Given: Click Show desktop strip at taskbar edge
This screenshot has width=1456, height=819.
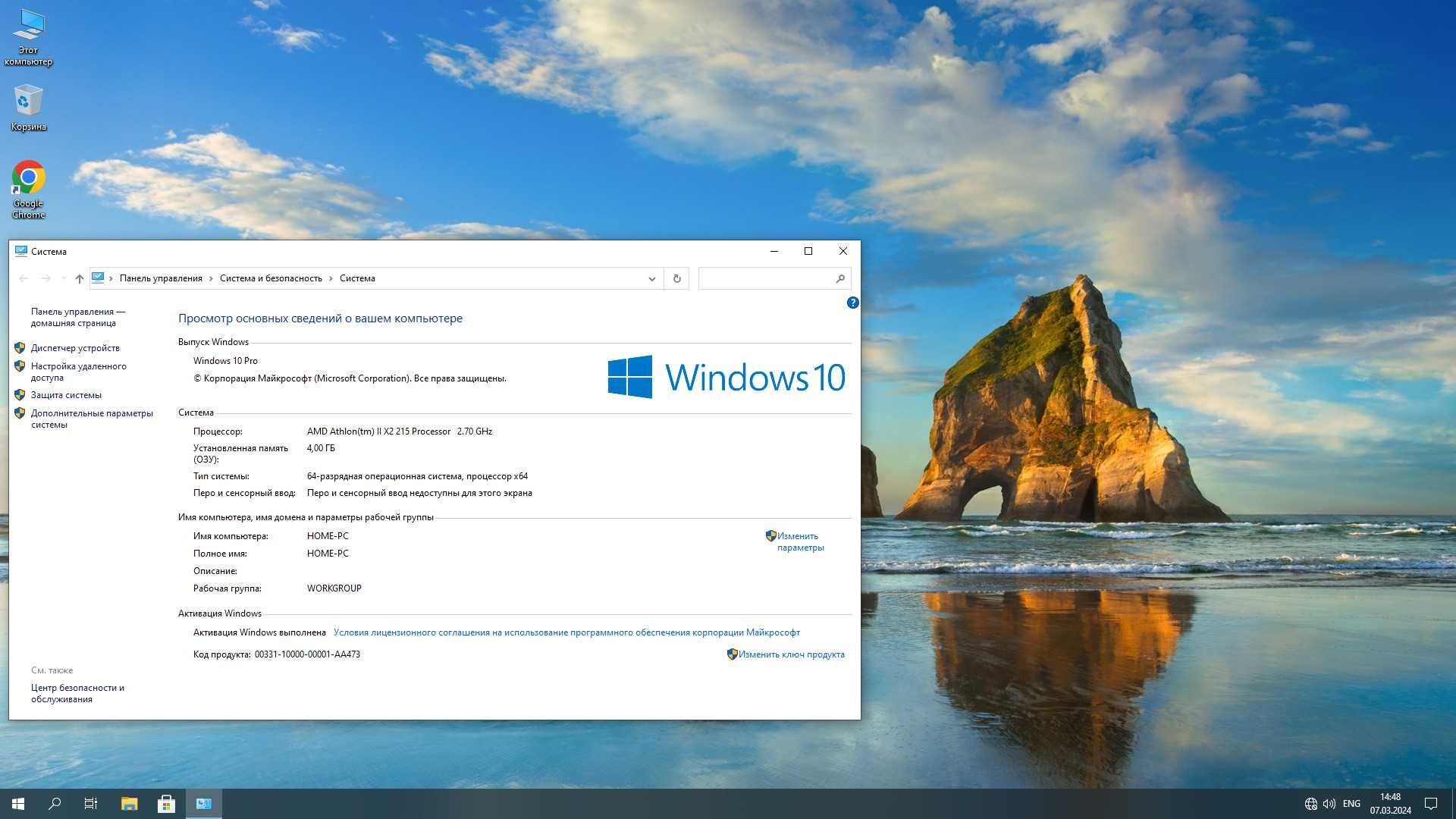Looking at the screenshot, I should (x=1454, y=804).
